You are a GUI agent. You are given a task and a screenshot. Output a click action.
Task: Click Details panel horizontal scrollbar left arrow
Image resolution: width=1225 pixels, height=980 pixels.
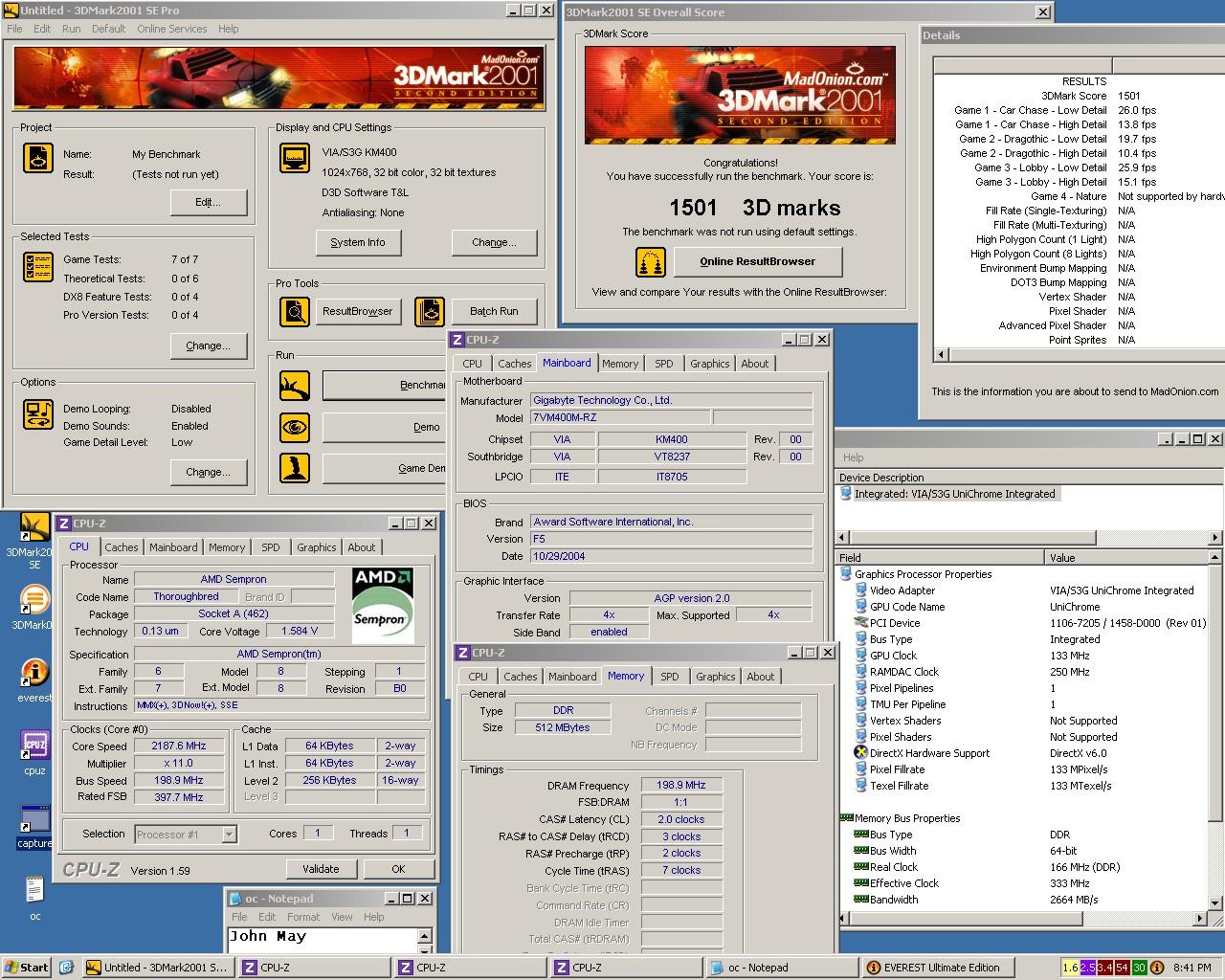942,354
